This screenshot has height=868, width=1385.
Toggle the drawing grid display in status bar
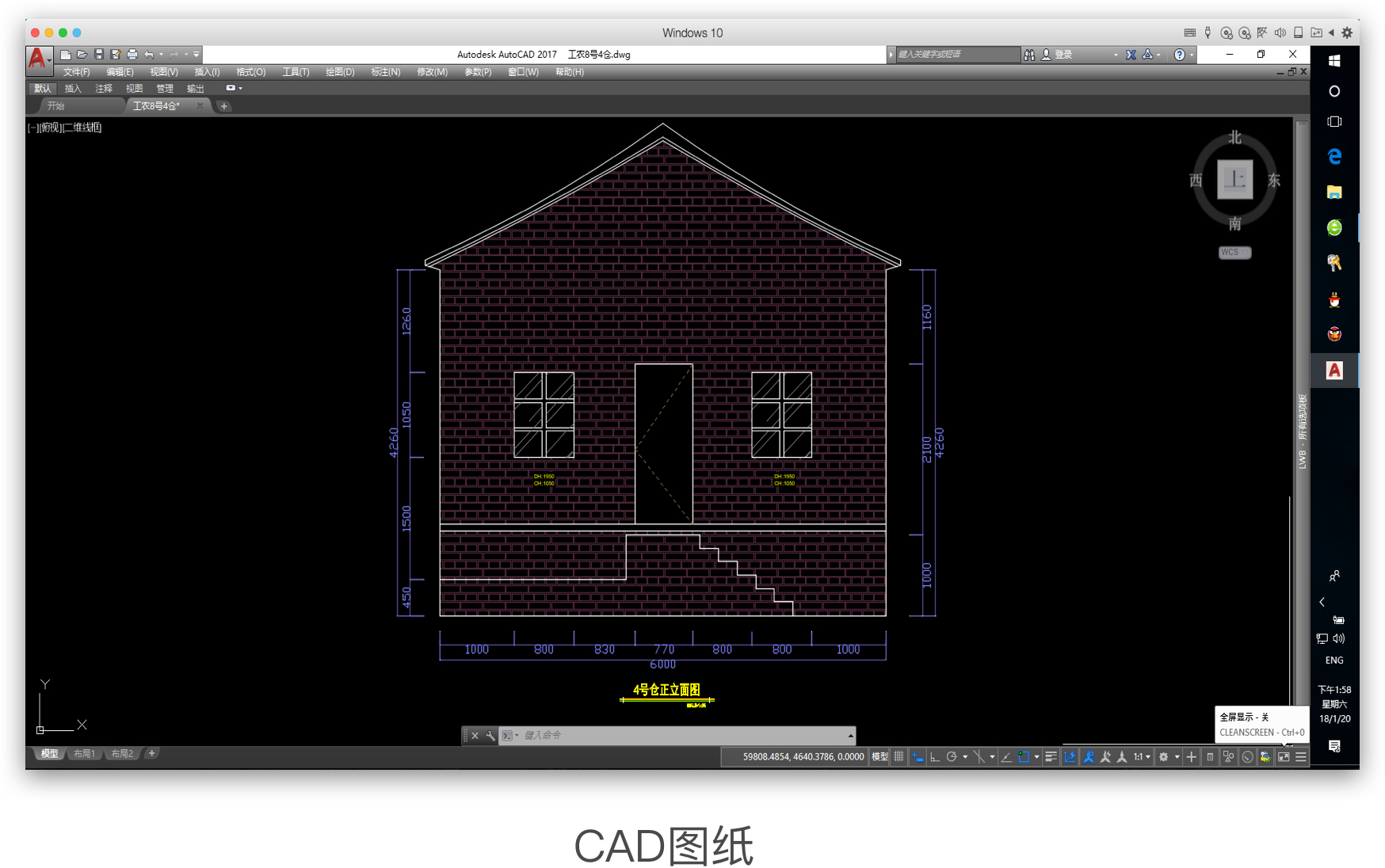(x=899, y=757)
